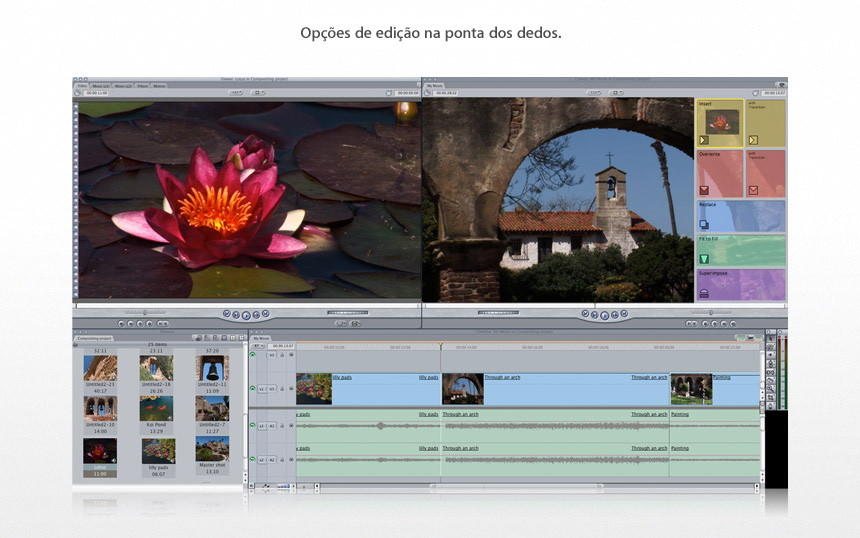This screenshot has height=538, width=860.
Task: Switch to the Filters tab in Viewer
Action: (x=142, y=86)
